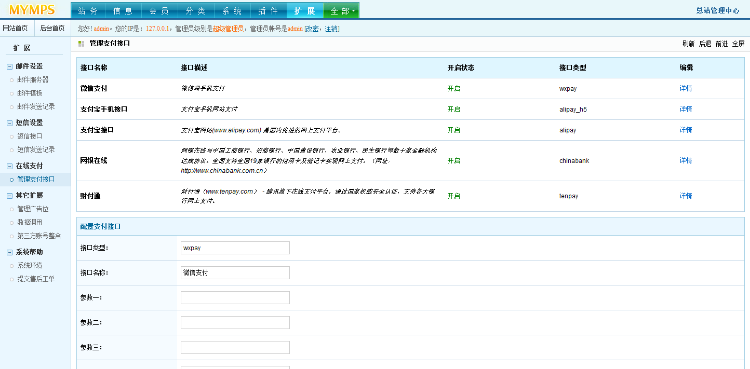Click the alipay_h5 type cell

click(573, 109)
